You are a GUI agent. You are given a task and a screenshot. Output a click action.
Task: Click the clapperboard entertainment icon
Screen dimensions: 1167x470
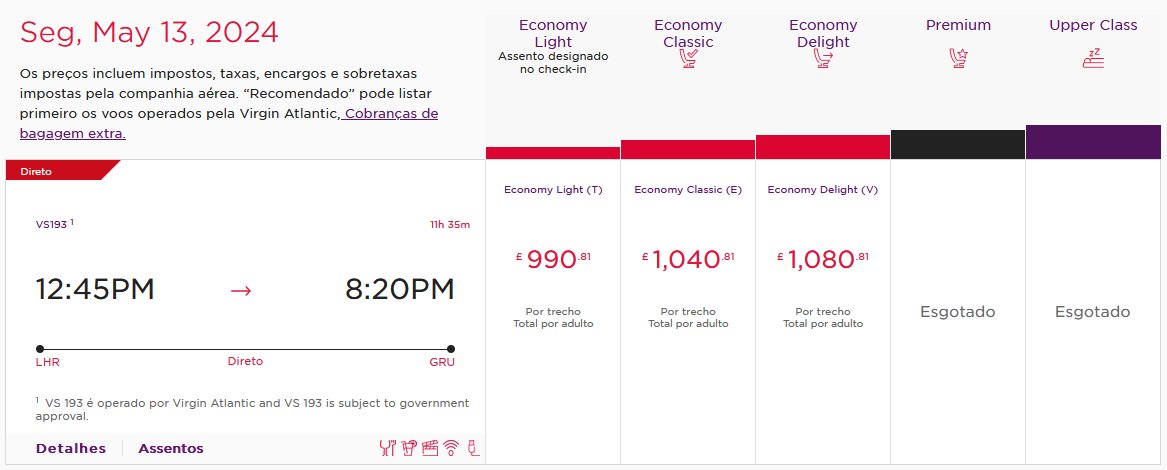[x=429, y=448]
